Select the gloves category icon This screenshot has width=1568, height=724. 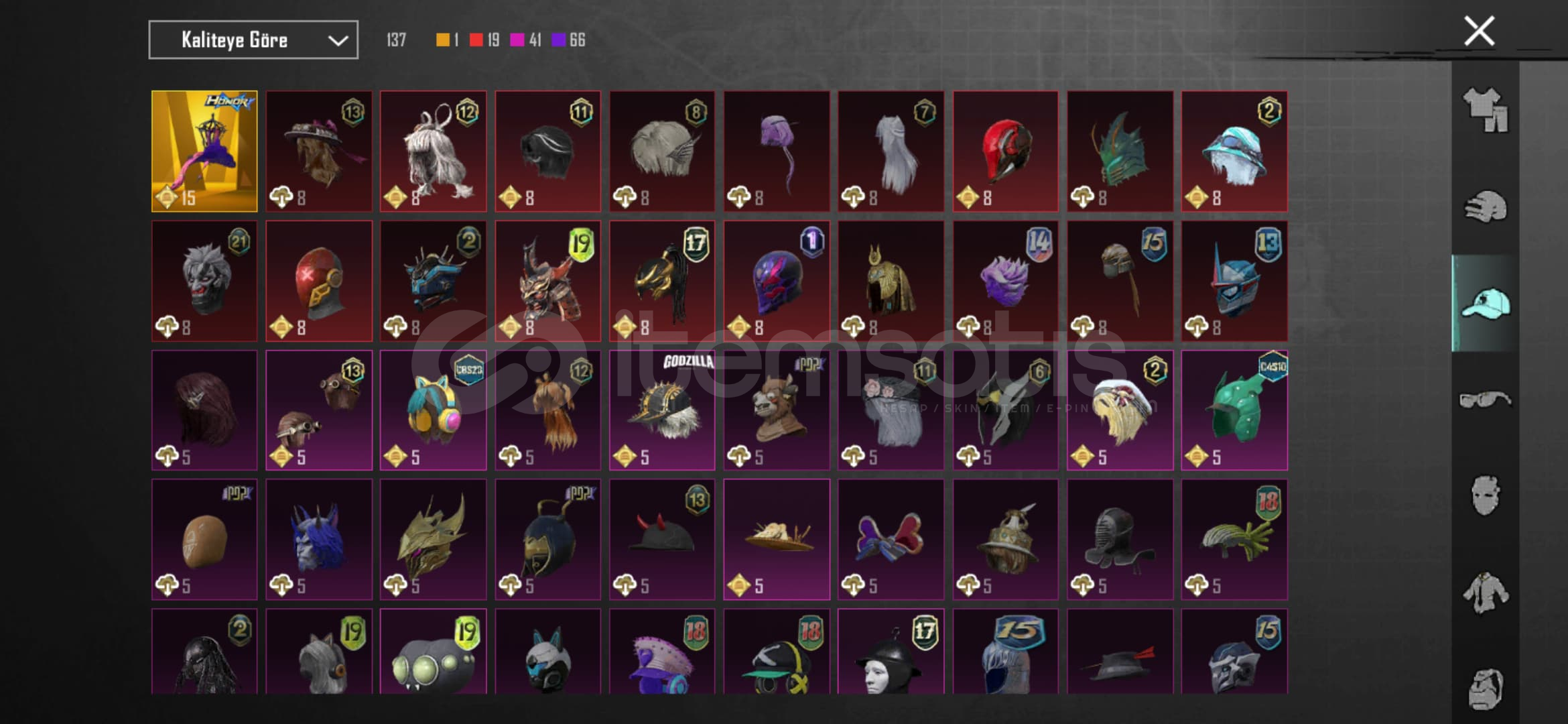point(1485,206)
